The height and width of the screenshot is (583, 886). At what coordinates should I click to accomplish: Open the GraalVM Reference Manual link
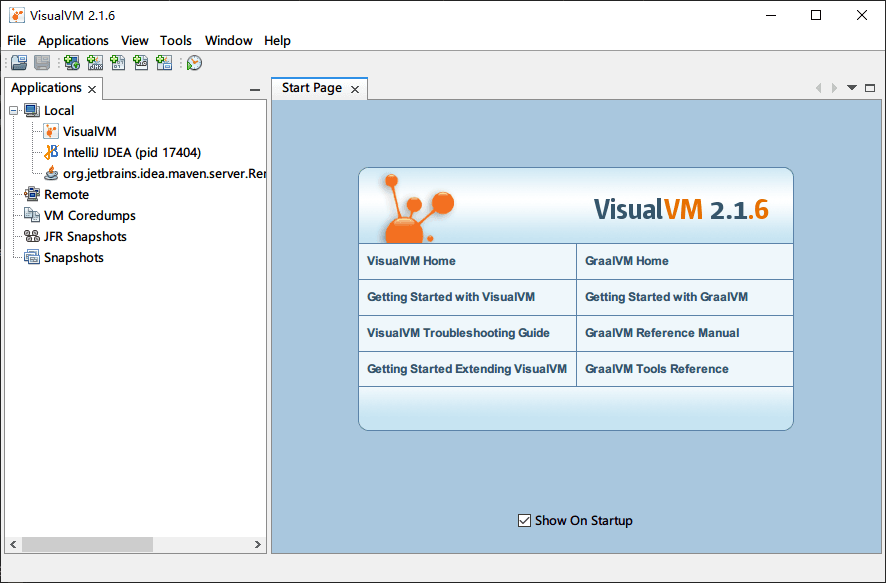coord(662,333)
